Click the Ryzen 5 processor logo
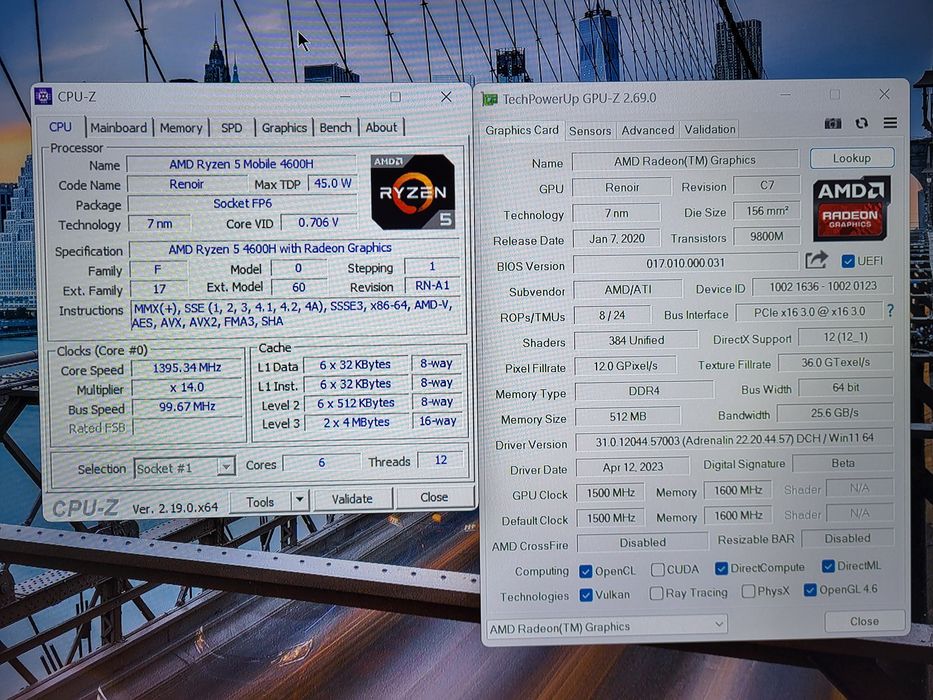The image size is (933, 700). [412, 192]
